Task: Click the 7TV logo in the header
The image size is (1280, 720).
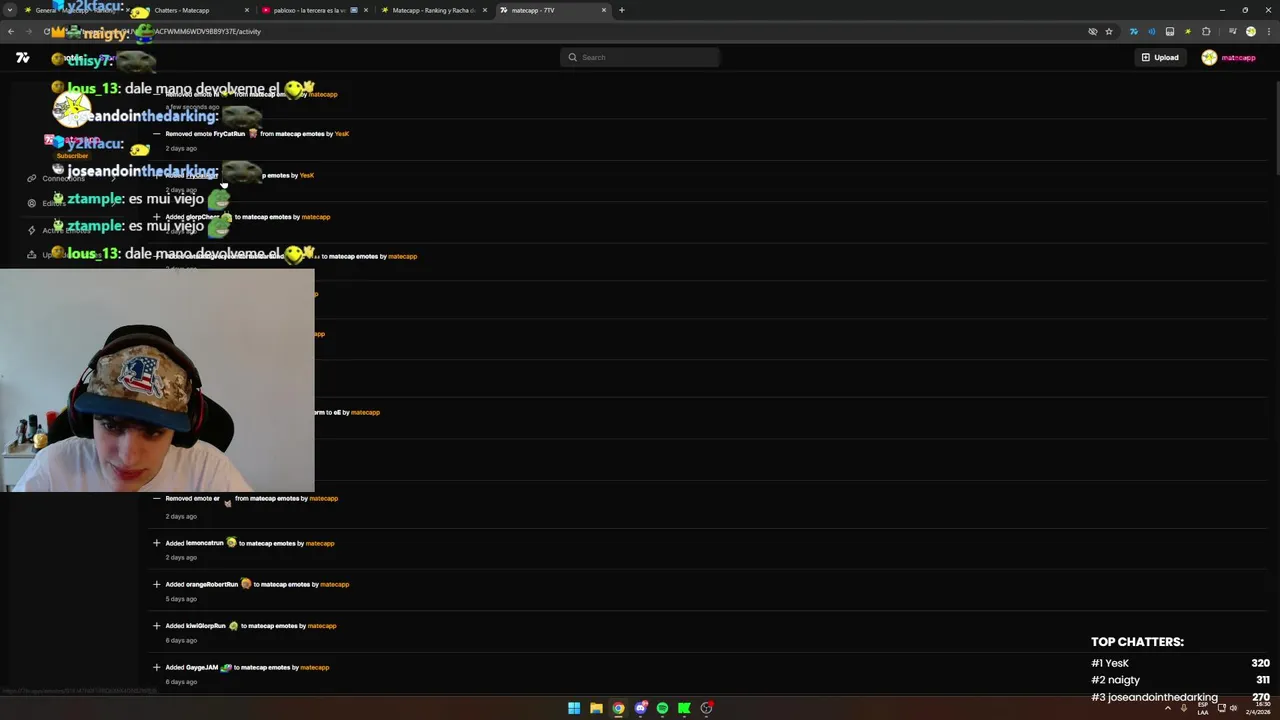Action: tap(23, 58)
